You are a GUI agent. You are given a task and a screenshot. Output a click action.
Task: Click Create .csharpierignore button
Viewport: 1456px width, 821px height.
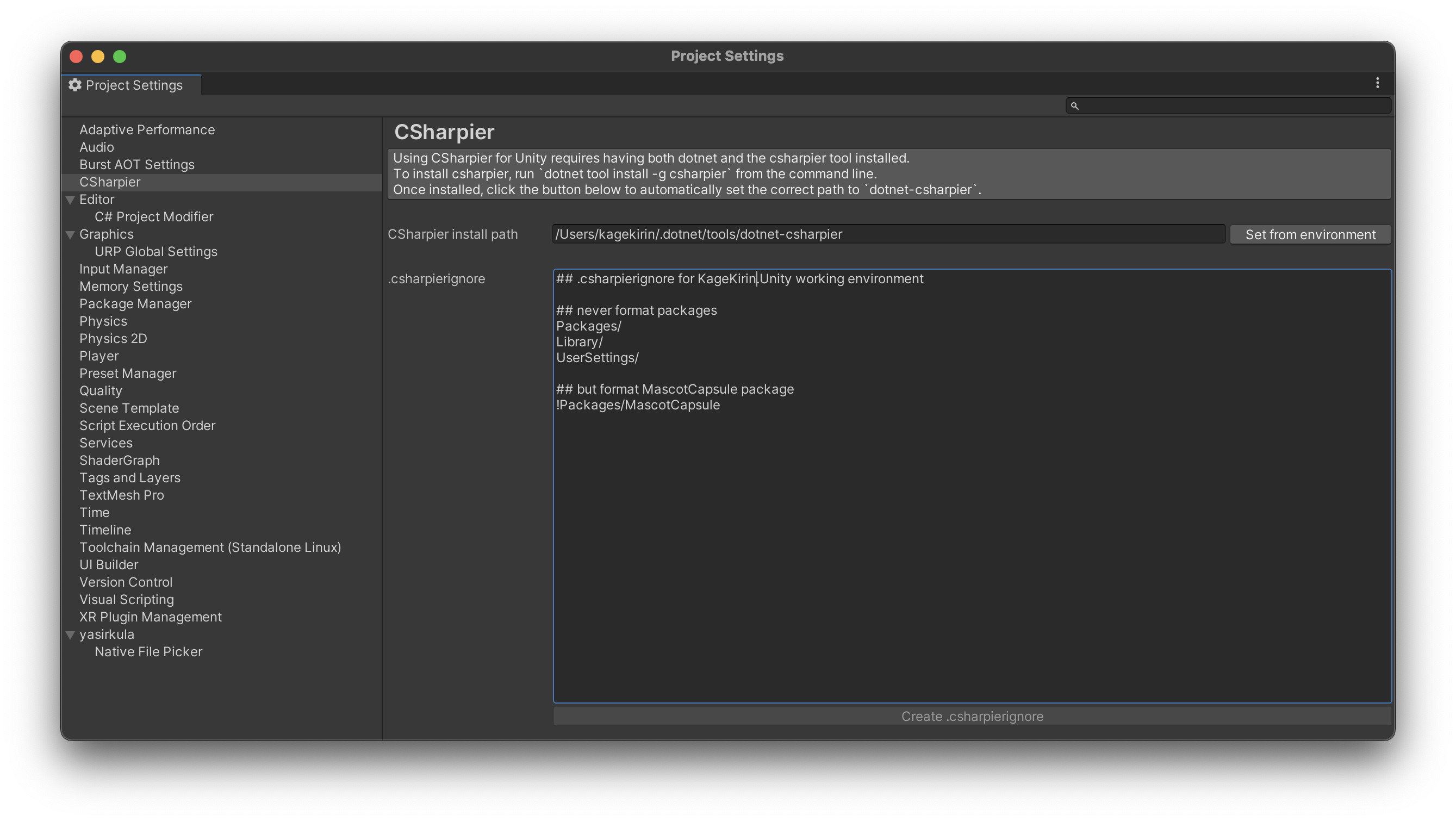[972, 717]
